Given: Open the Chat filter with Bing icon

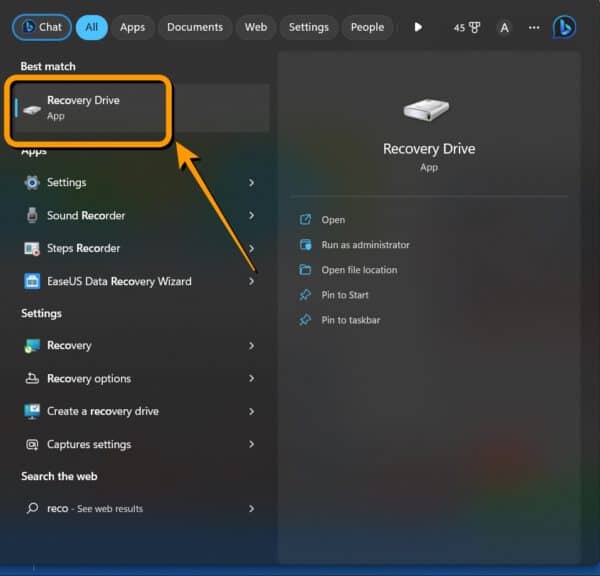Looking at the screenshot, I should (x=42, y=27).
